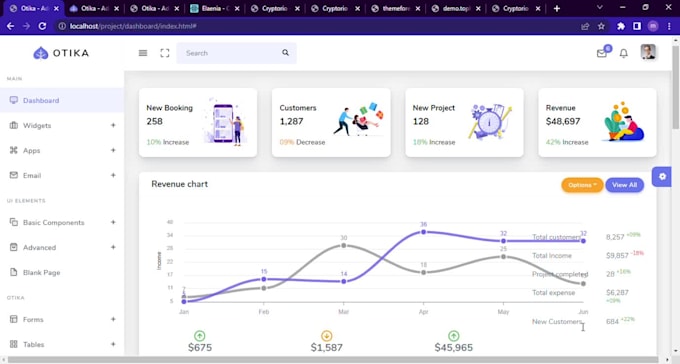Open the bell notifications icon

(624, 53)
